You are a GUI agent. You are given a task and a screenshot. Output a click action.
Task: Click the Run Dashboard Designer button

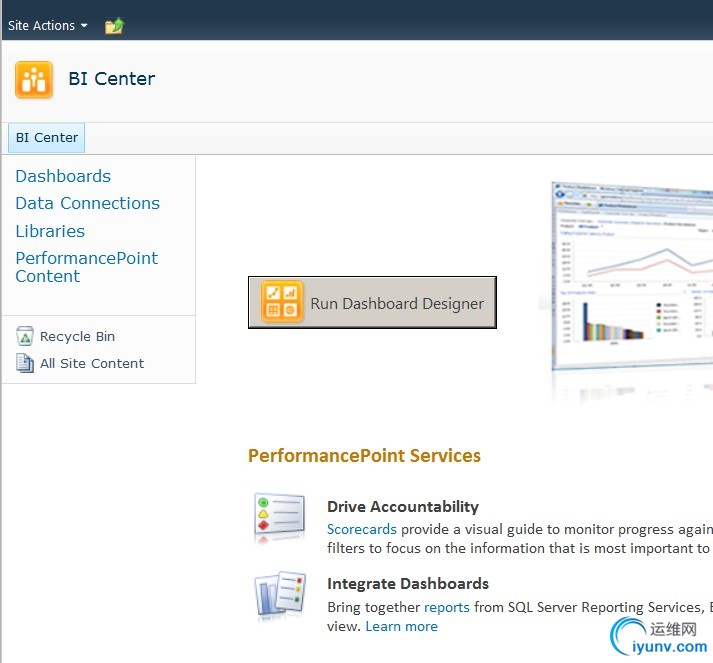pyautogui.click(x=372, y=302)
